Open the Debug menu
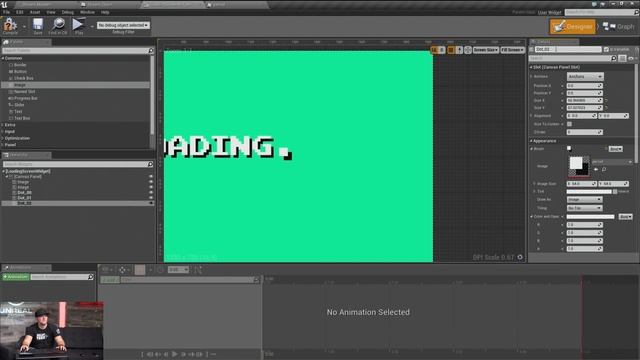Screen dimensions: 640x360 point(68,12)
